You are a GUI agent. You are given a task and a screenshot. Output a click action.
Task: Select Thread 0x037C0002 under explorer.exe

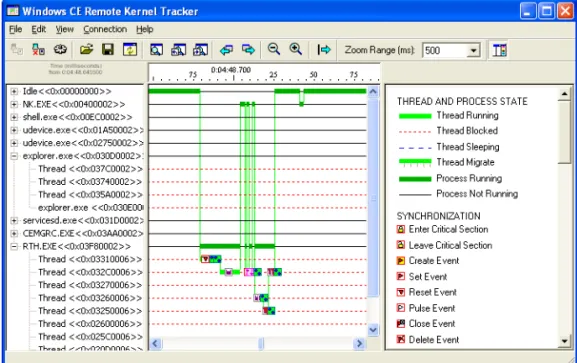[x=90, y=169]
